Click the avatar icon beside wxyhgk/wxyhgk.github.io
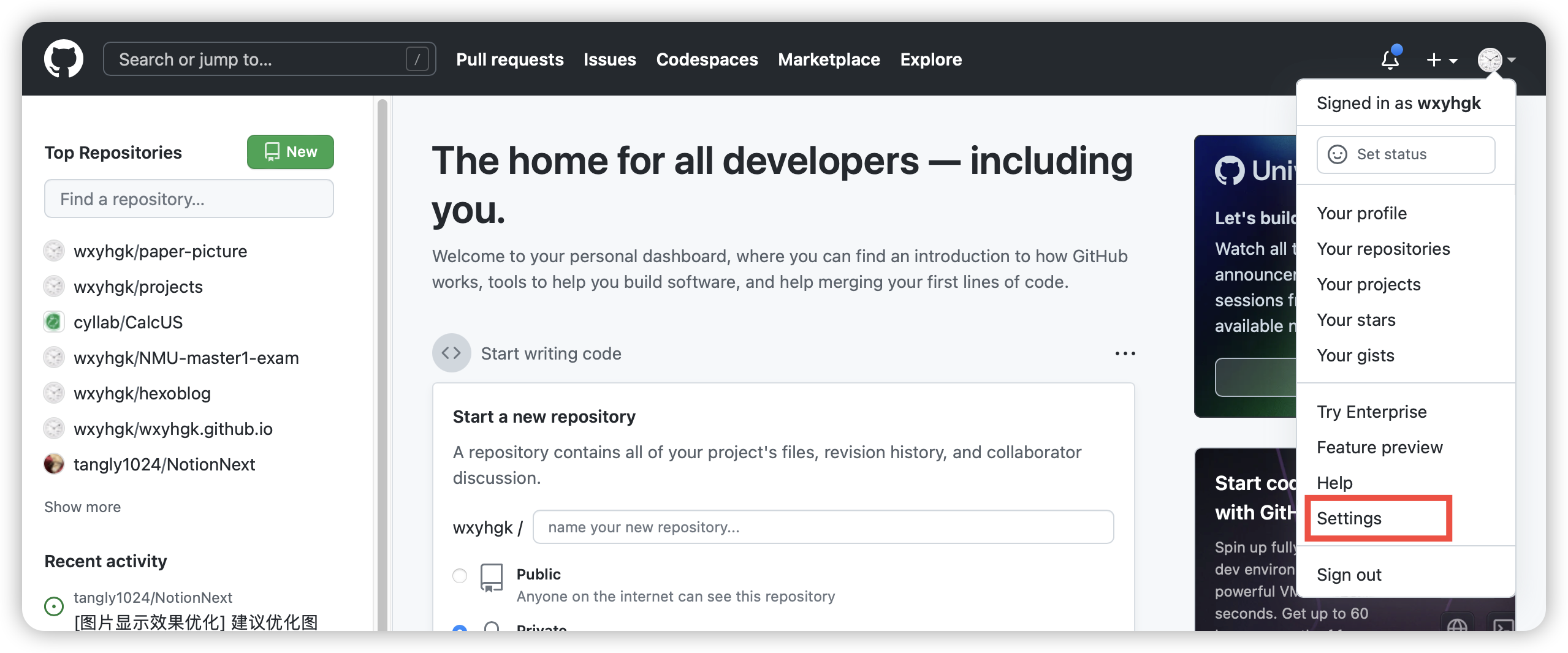The height and width of the screenshot is (653, 1568). [54, 428]
